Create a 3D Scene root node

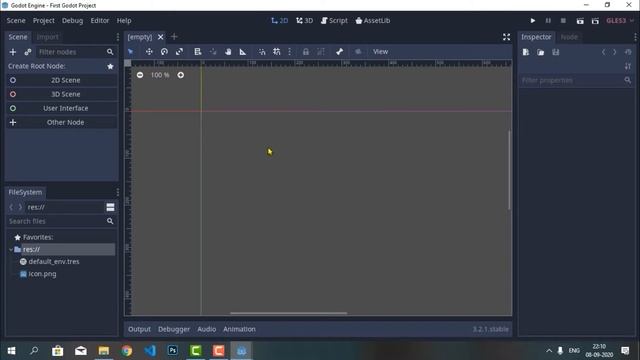62,94
